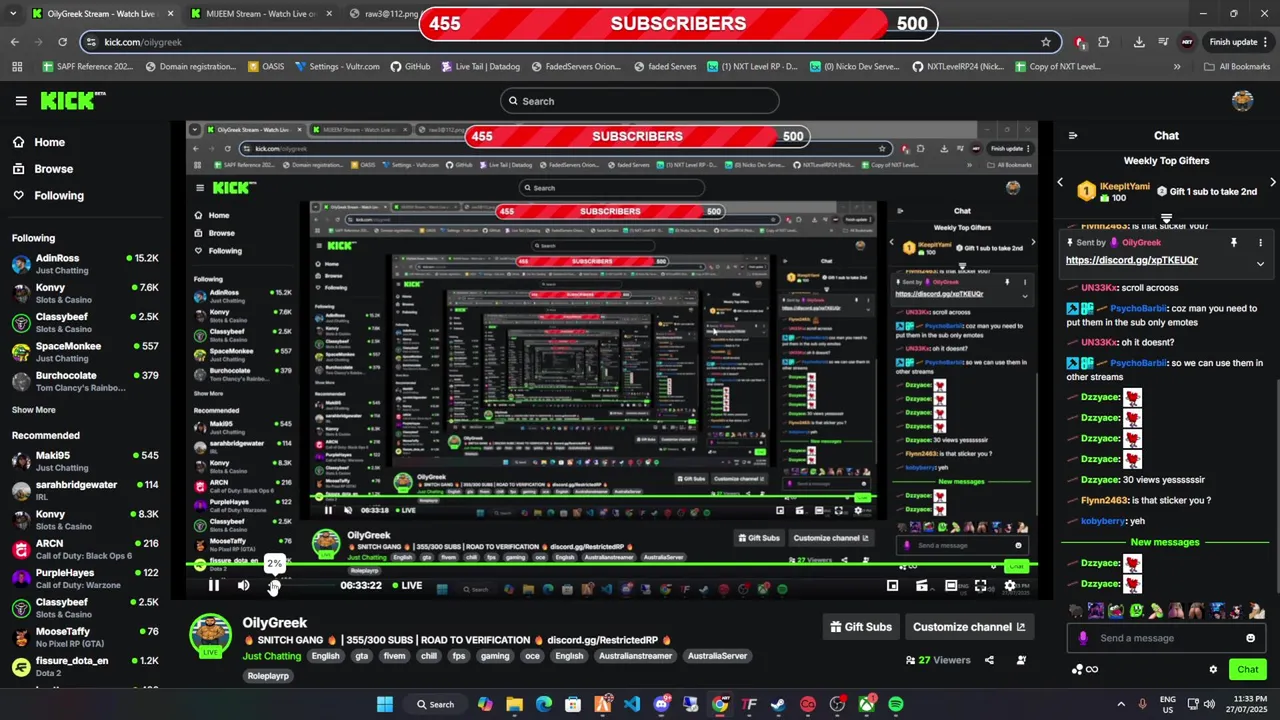Expand Show More followed channels
The height and width of the screenshot is (720, 1280).
tap(34, 410)
